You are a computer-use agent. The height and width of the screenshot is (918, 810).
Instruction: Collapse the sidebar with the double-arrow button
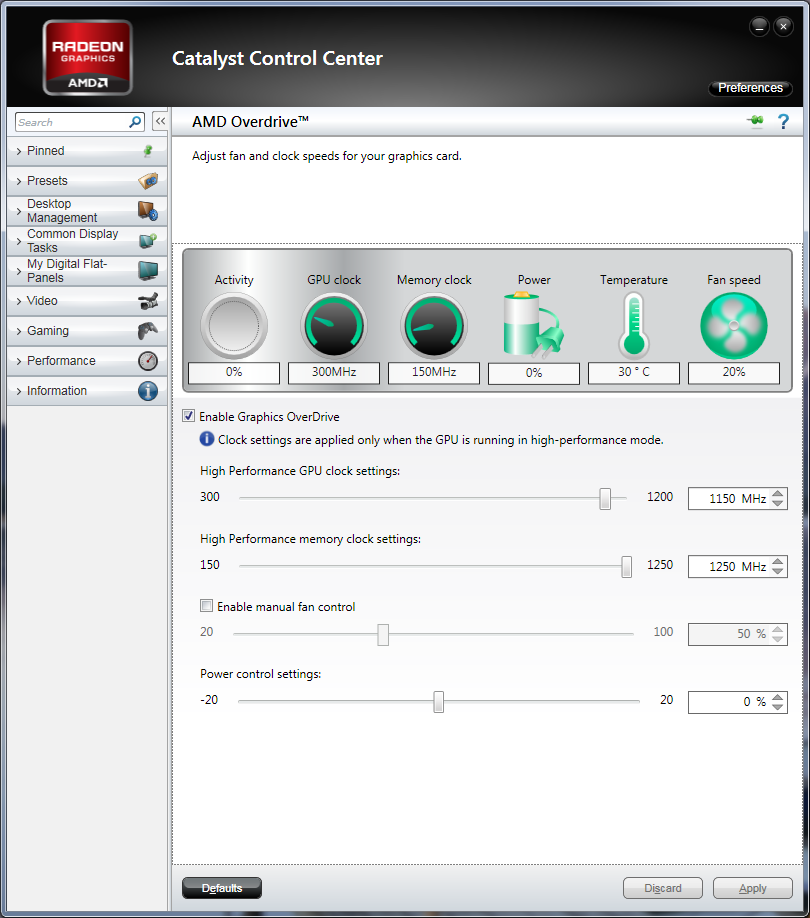160,121
